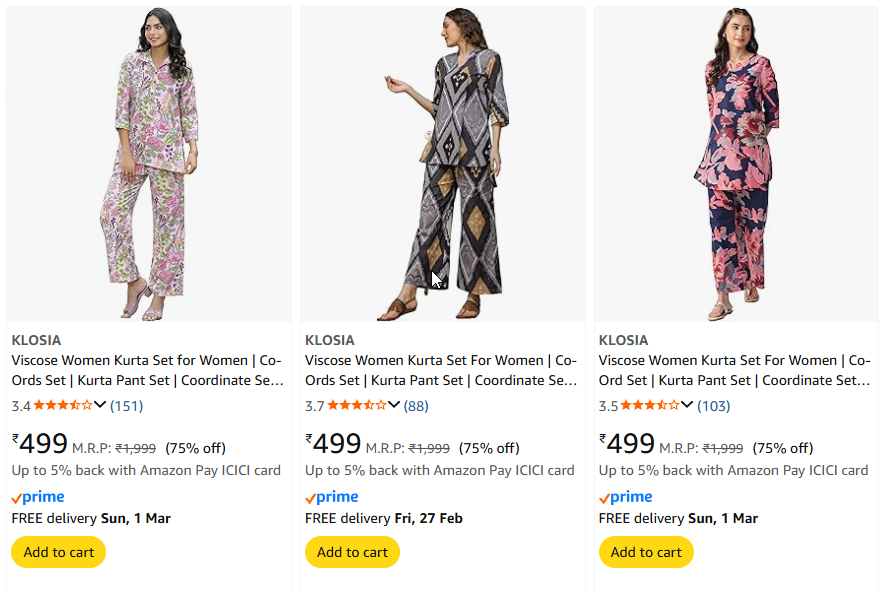Click the star rating icons of third product
The image size is (880, 591).
tap(650, 405)
